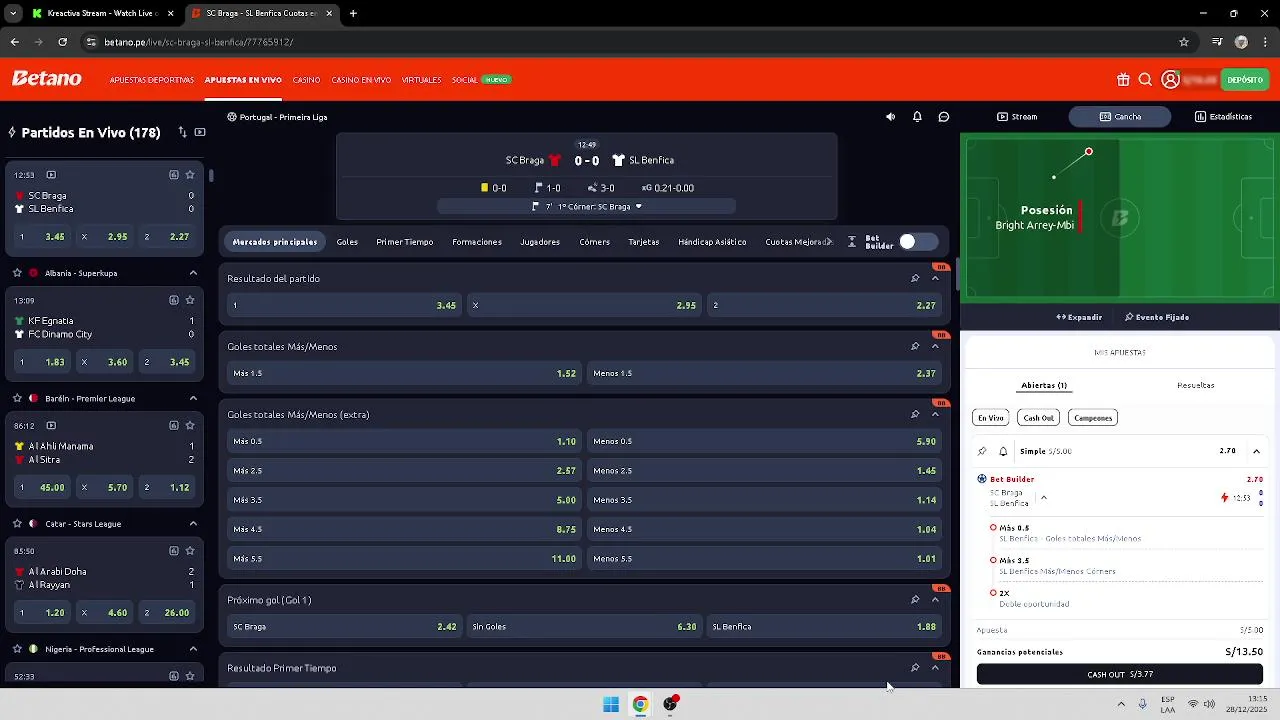Collapse the Nigeria - Professional League section

coord(193,649)
